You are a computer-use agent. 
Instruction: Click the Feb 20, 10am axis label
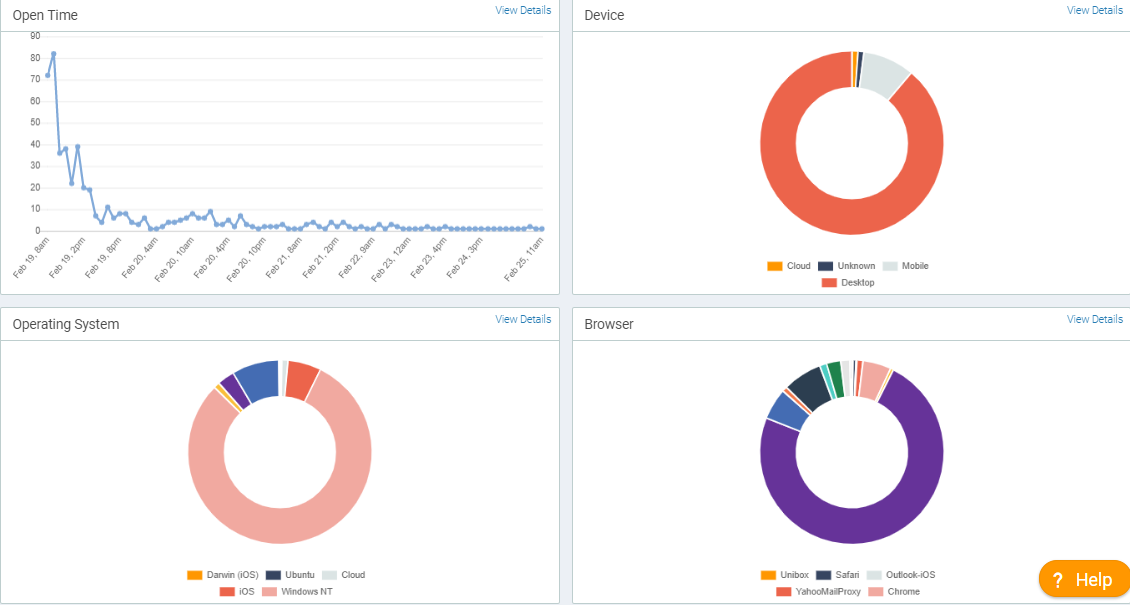pyautogui.click(x=175, y=259)
